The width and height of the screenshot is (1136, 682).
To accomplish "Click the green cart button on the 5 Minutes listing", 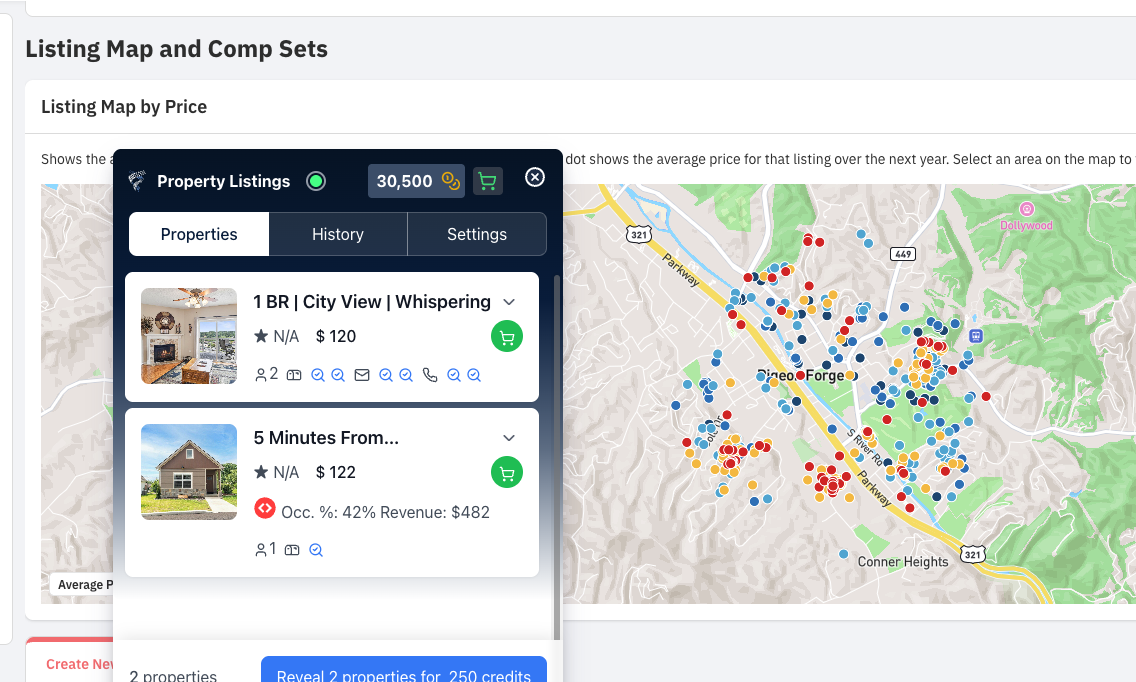I will (x=507, y=472).
